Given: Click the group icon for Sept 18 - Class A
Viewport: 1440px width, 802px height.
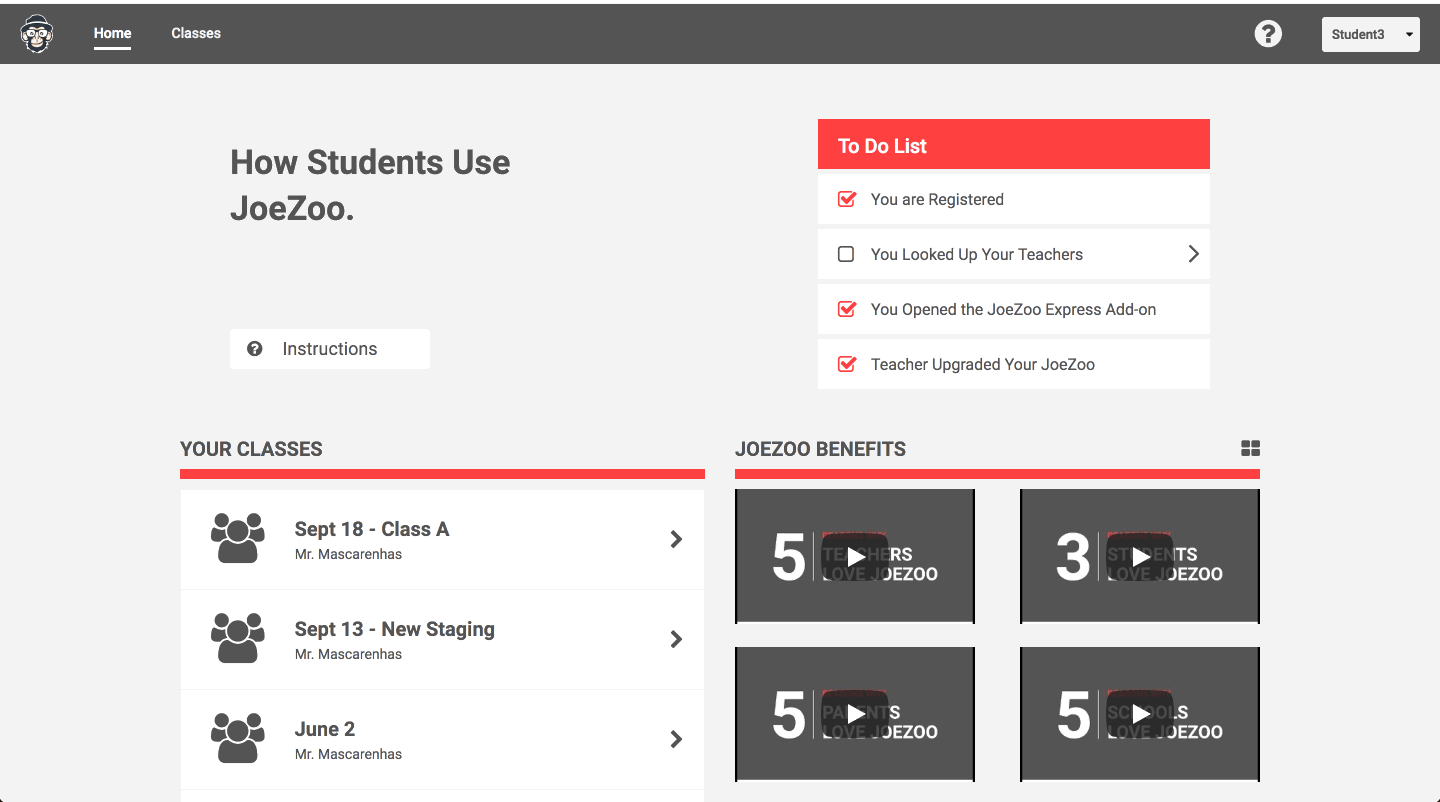Looking at the screenshot, I should (x=238, y=538).
